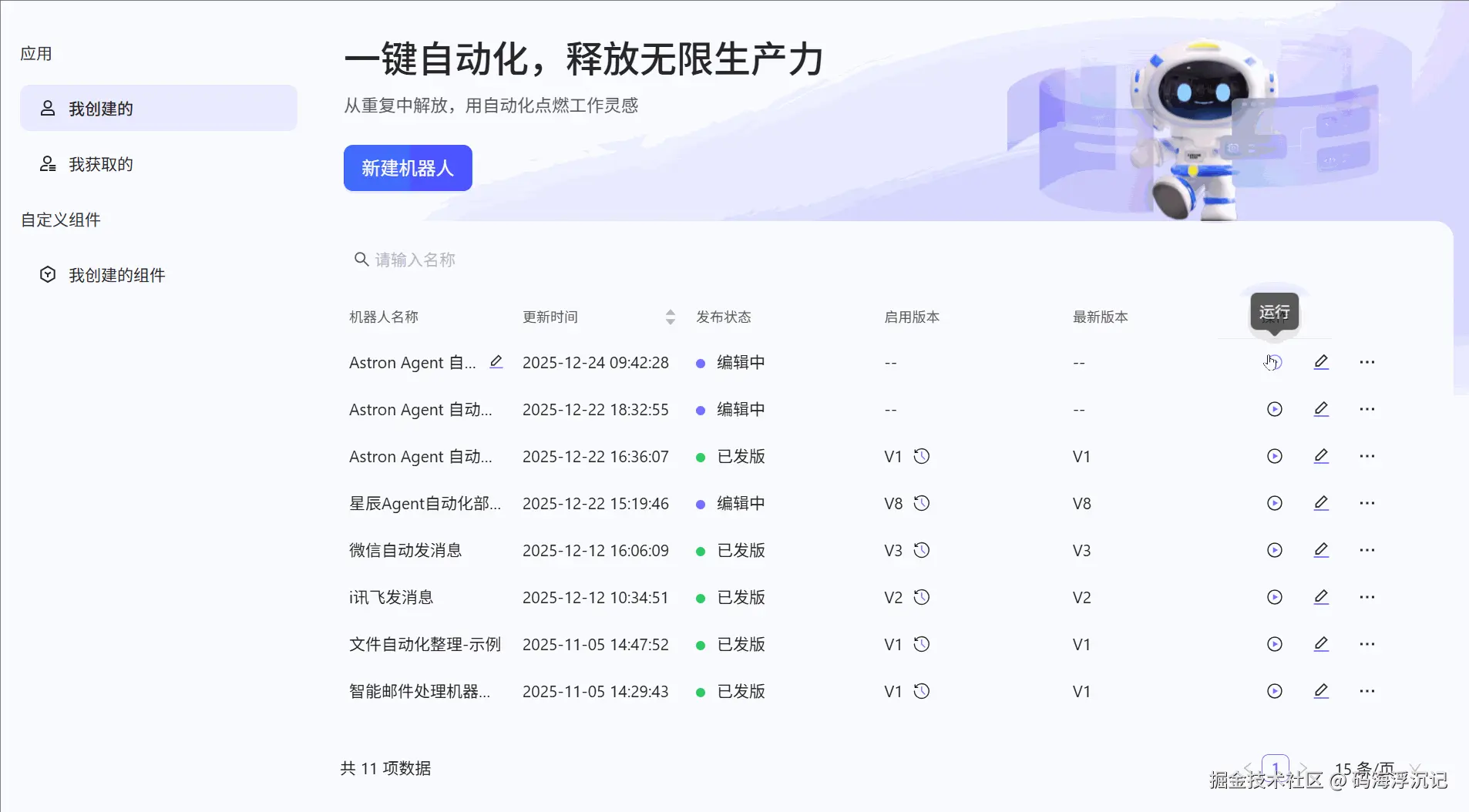This screenshot has height=812, width=1469.
Task: Select robot name 微信自动发消息
Action: pyautogui.click(x=405, y=550)
